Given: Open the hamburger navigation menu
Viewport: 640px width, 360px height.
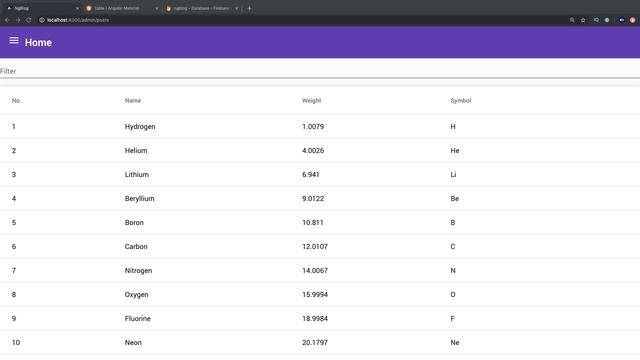Looking at the screenshot, I should click(14, 40).
